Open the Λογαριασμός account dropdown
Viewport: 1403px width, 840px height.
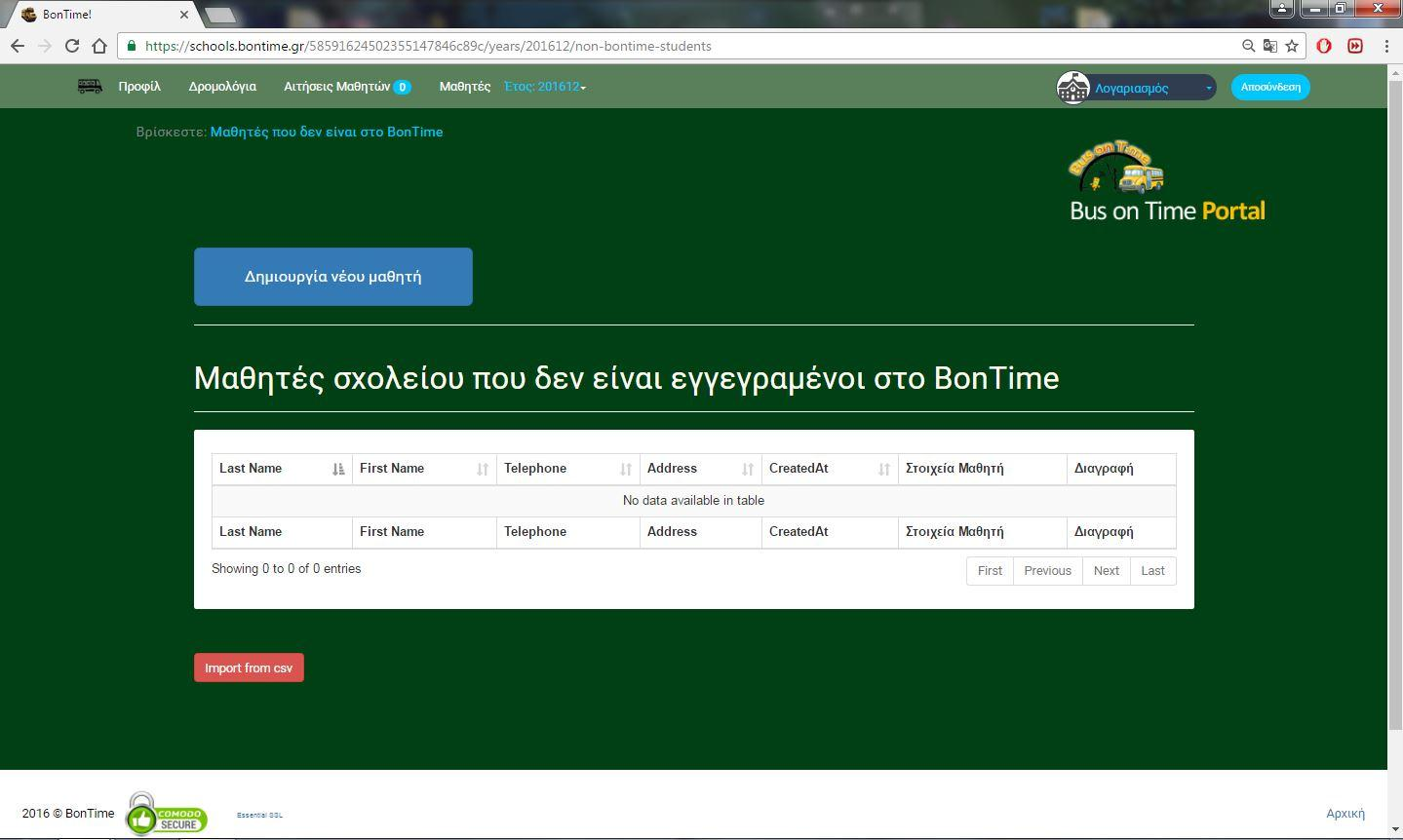[x=1153, y=88]
